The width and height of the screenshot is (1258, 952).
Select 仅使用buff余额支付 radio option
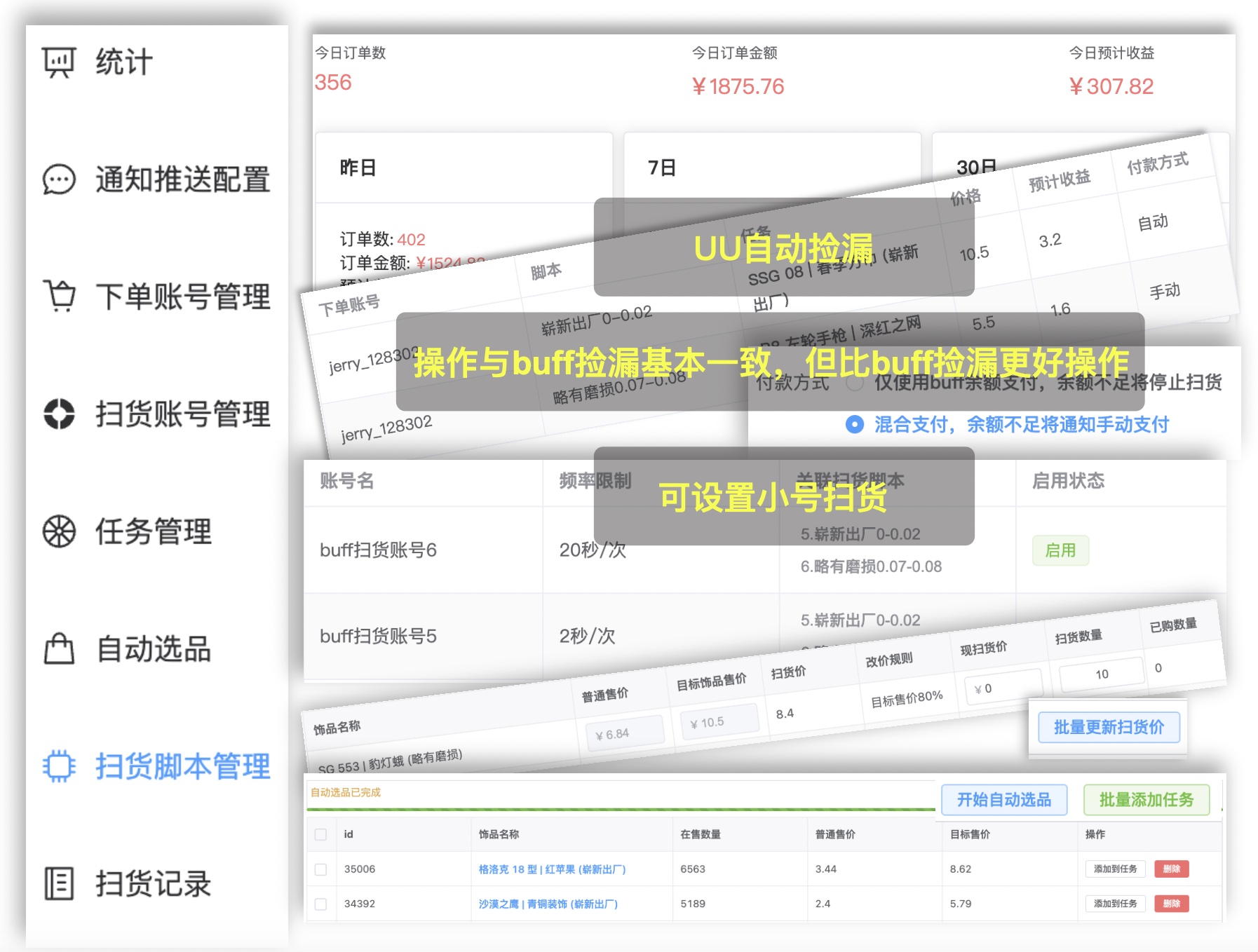click(x=854, y=383)
